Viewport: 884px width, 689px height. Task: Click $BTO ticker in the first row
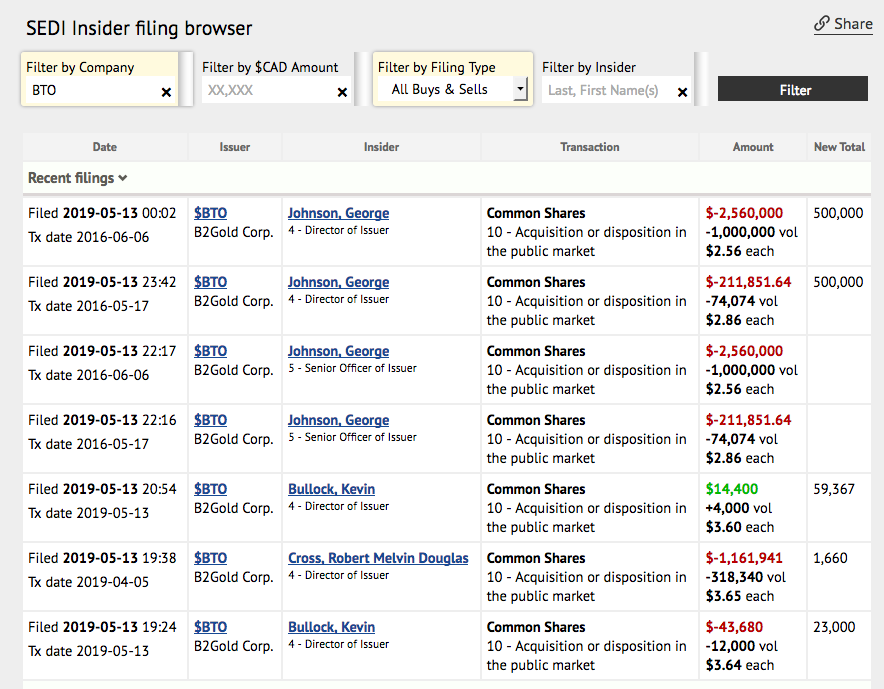pyautogui.click(x=210, y=213)
